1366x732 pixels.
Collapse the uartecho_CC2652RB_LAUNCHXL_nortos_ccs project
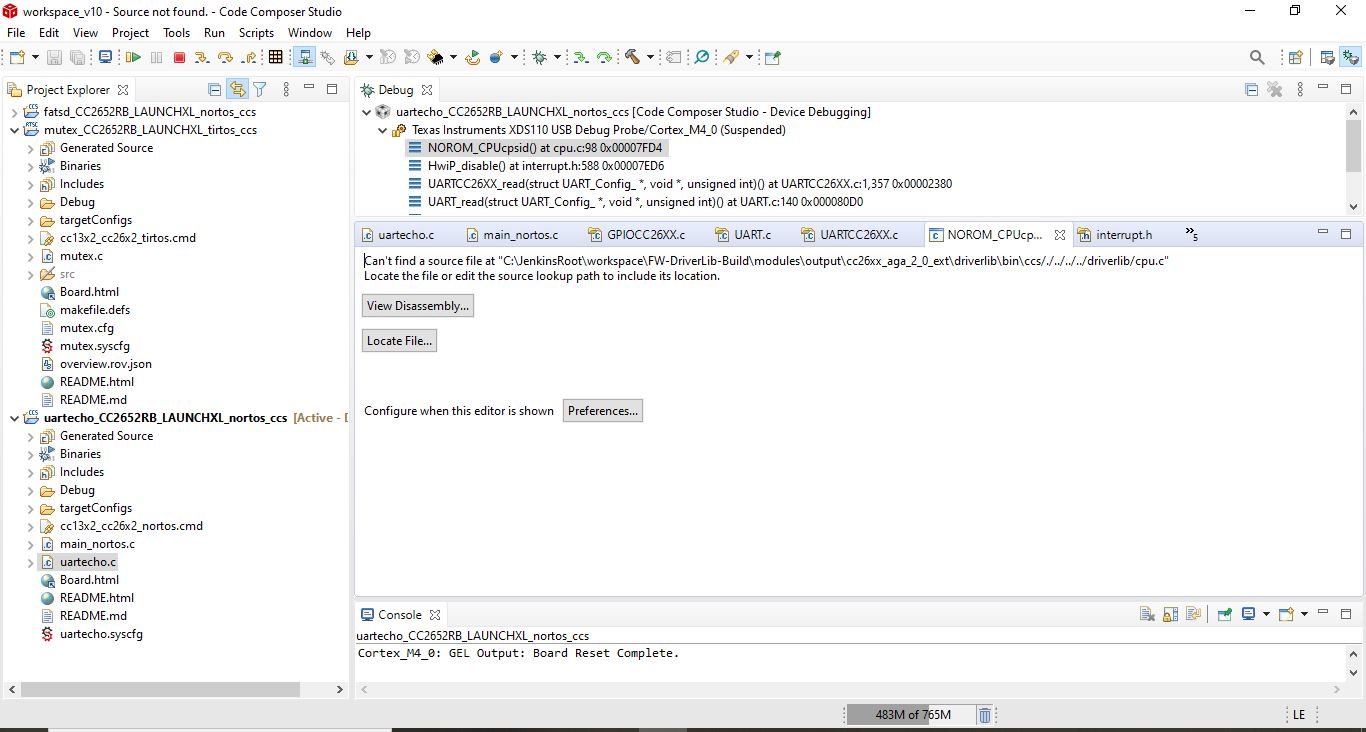coord(14,418)
